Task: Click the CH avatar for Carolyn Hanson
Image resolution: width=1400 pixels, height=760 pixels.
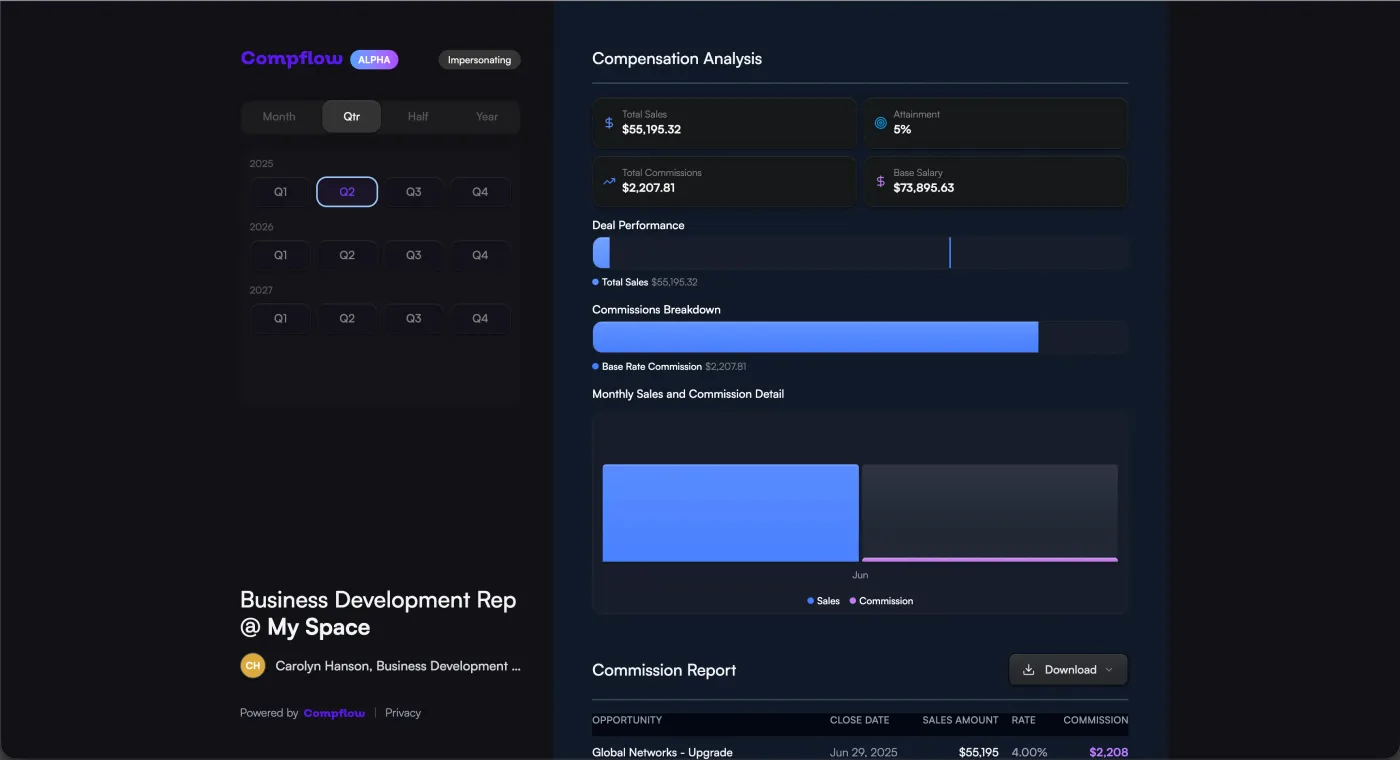Action: 253,666
